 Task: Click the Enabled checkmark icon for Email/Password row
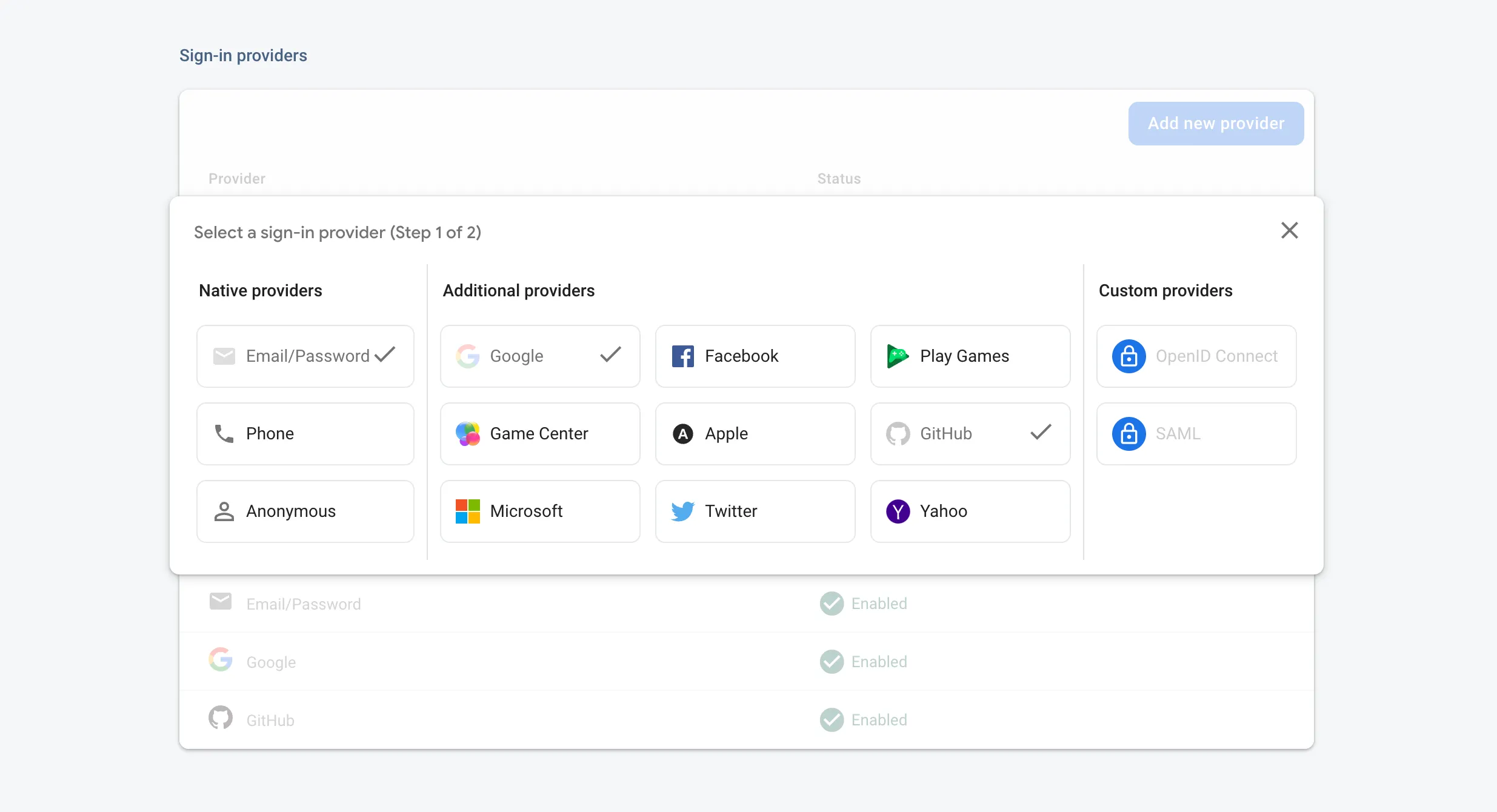832,604
